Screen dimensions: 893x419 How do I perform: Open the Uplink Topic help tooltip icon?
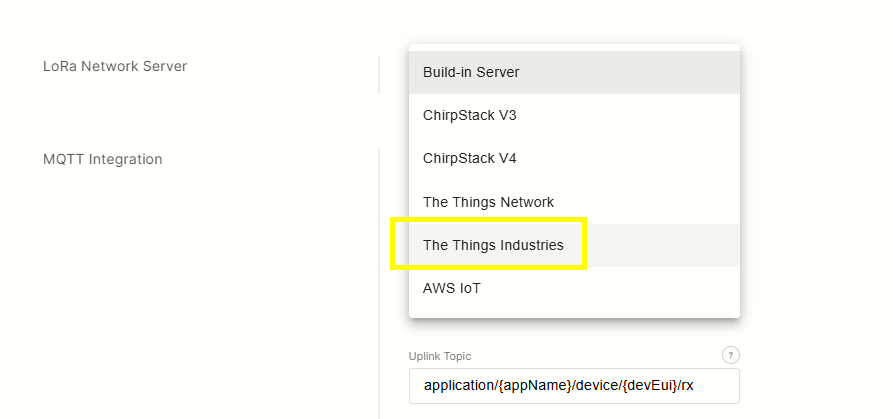point(730,355)
